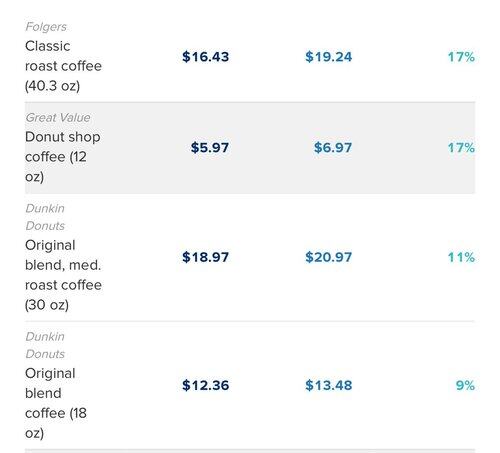
Task: Click the $18.97 price
Action: coord(205,257)
